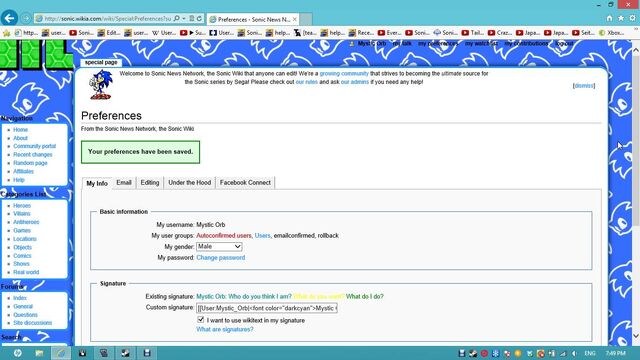
Task: Click Add to Favorites bar star icon
Action: point(7,33)
